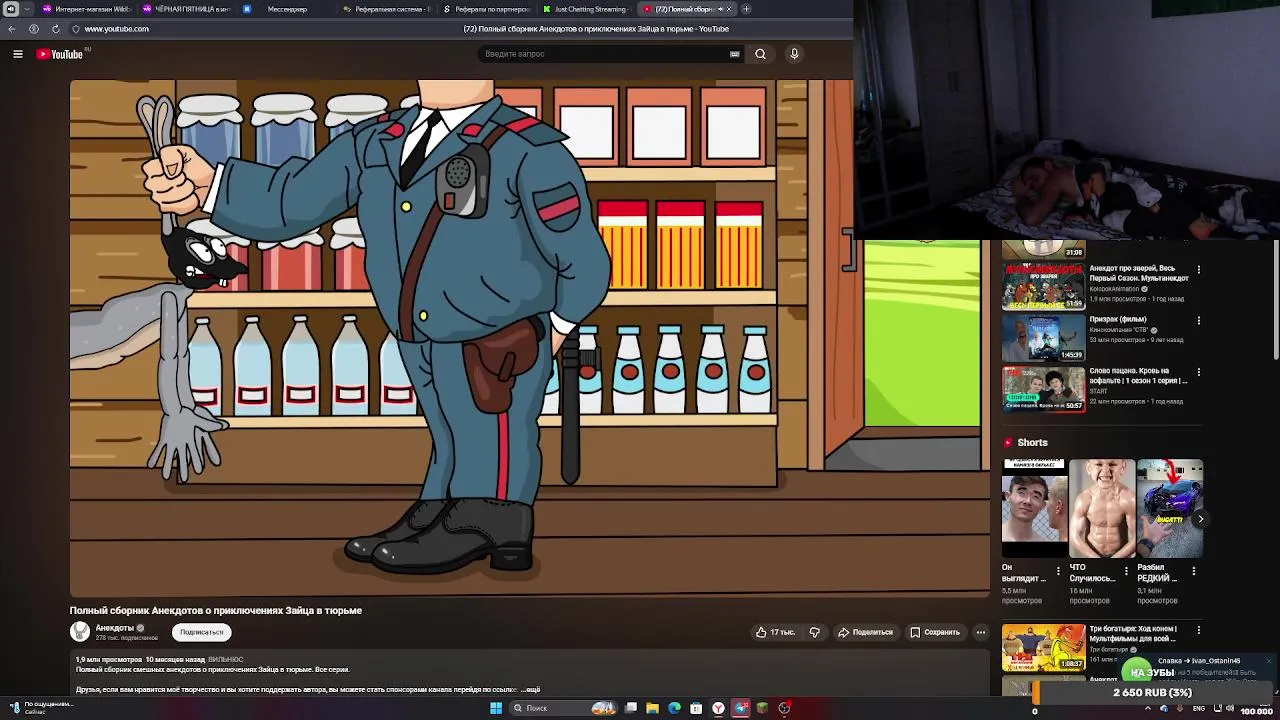Run search with the magnifier button
This screenshot has height=720, width=1280.
[x=761, y=54]
